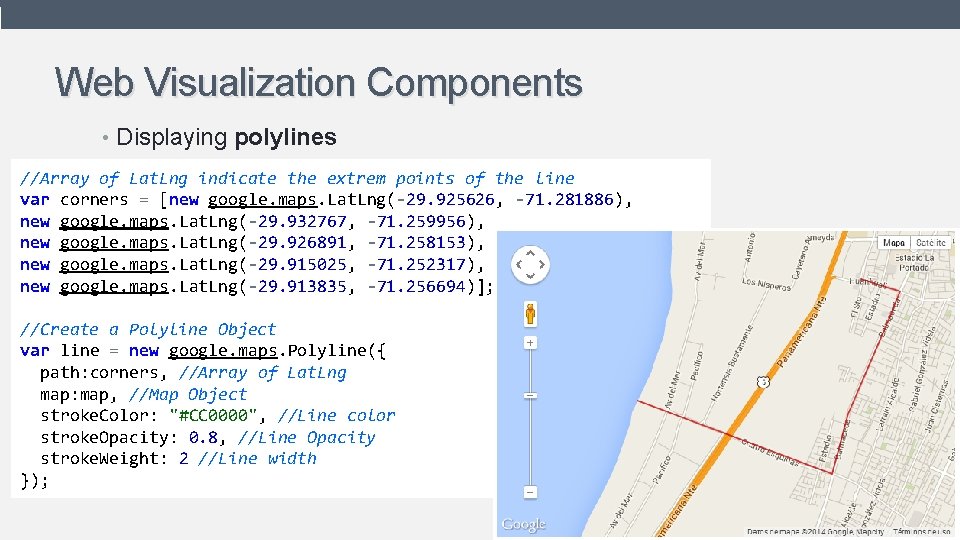The image size is (960, 540).
Task: Open the Términos de uso link
Action: coord(921,531)
